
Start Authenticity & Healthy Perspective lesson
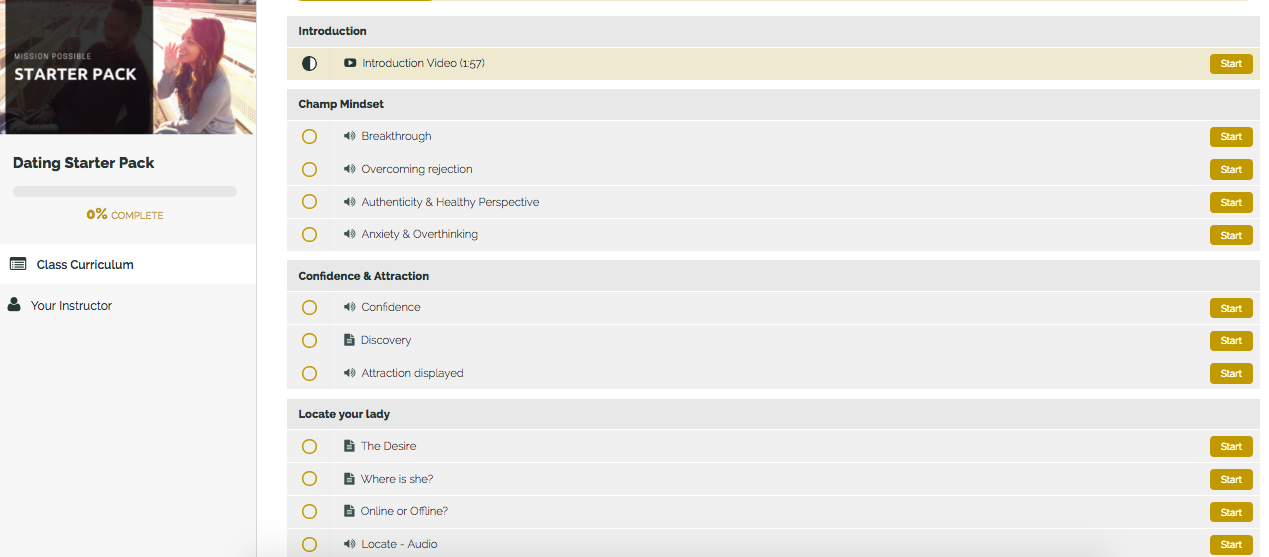point(1231,203)
